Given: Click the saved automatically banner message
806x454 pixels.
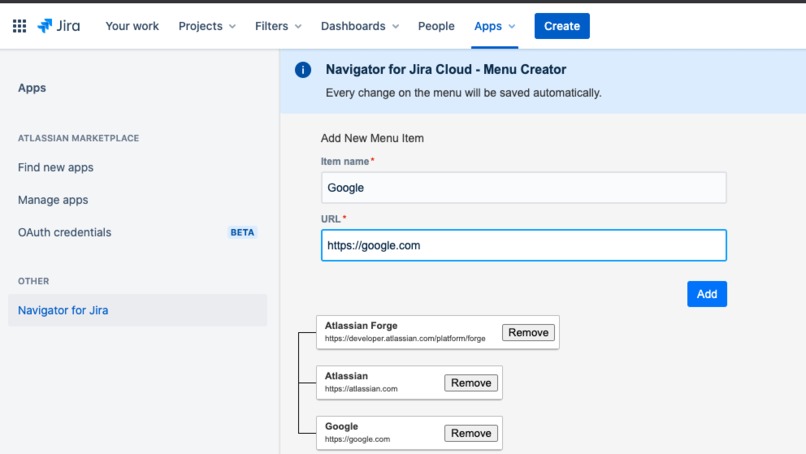Looking at the screenshot, I should click(x=463, y=93).
